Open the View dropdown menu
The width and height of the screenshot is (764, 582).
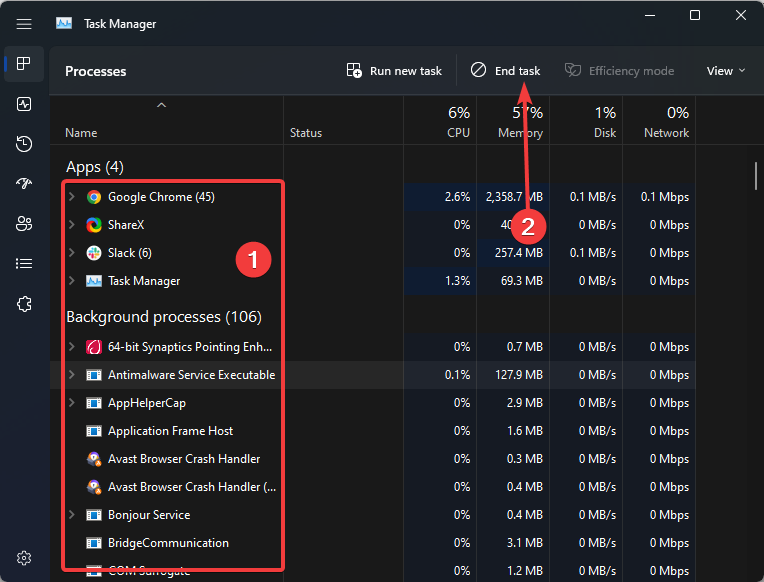pos(726,71)
